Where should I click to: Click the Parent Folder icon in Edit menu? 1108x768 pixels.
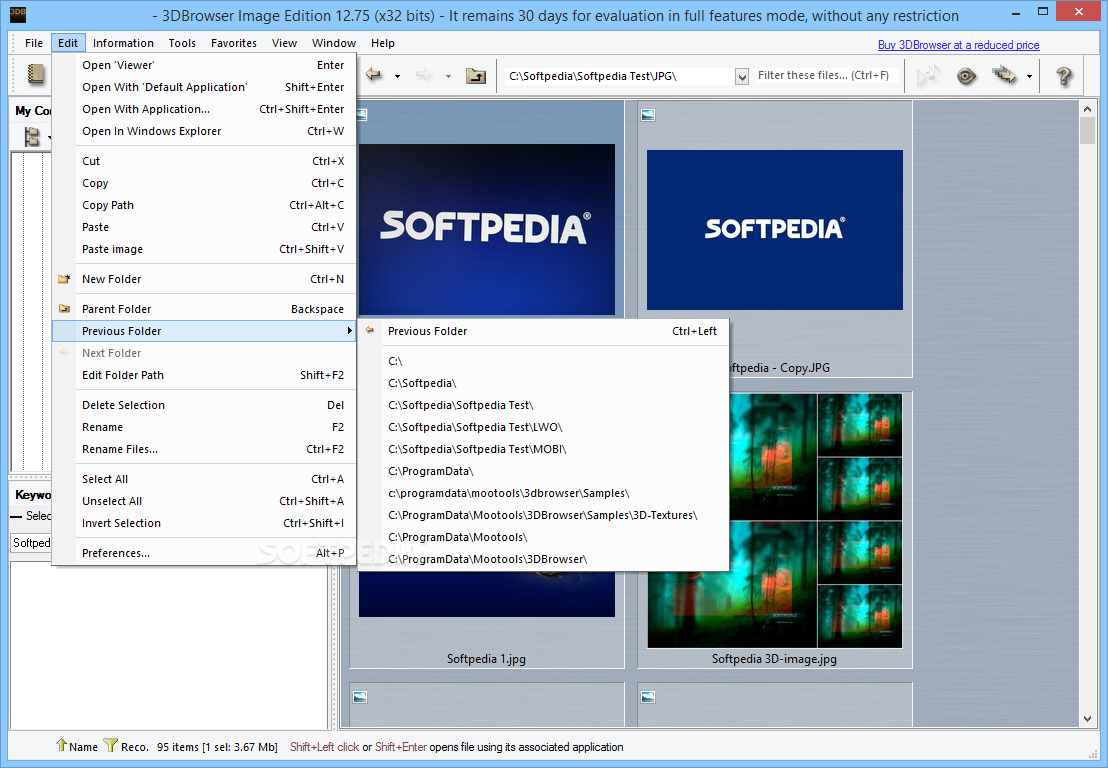tap(64, 308)
